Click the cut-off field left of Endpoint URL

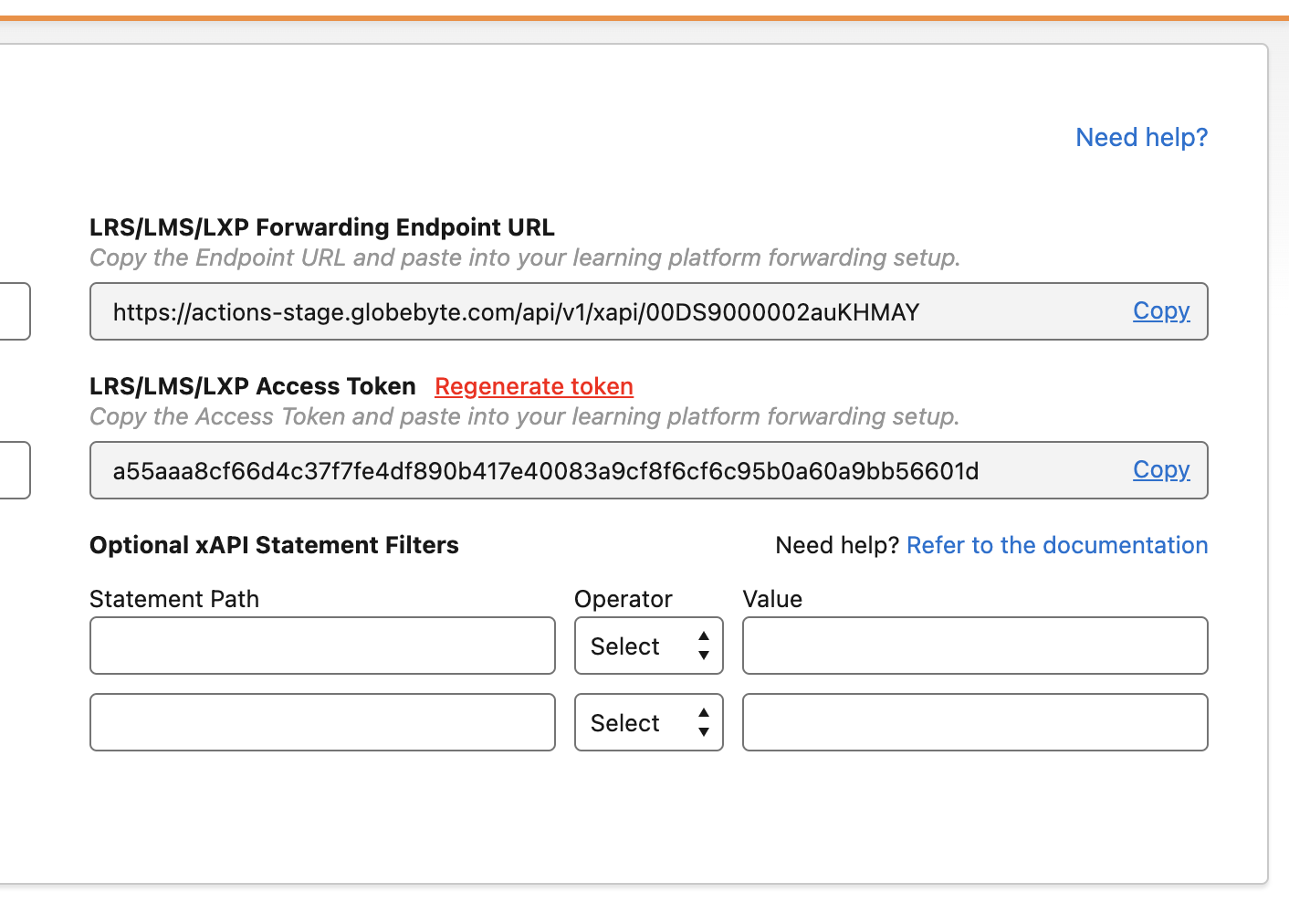[15, 311]
